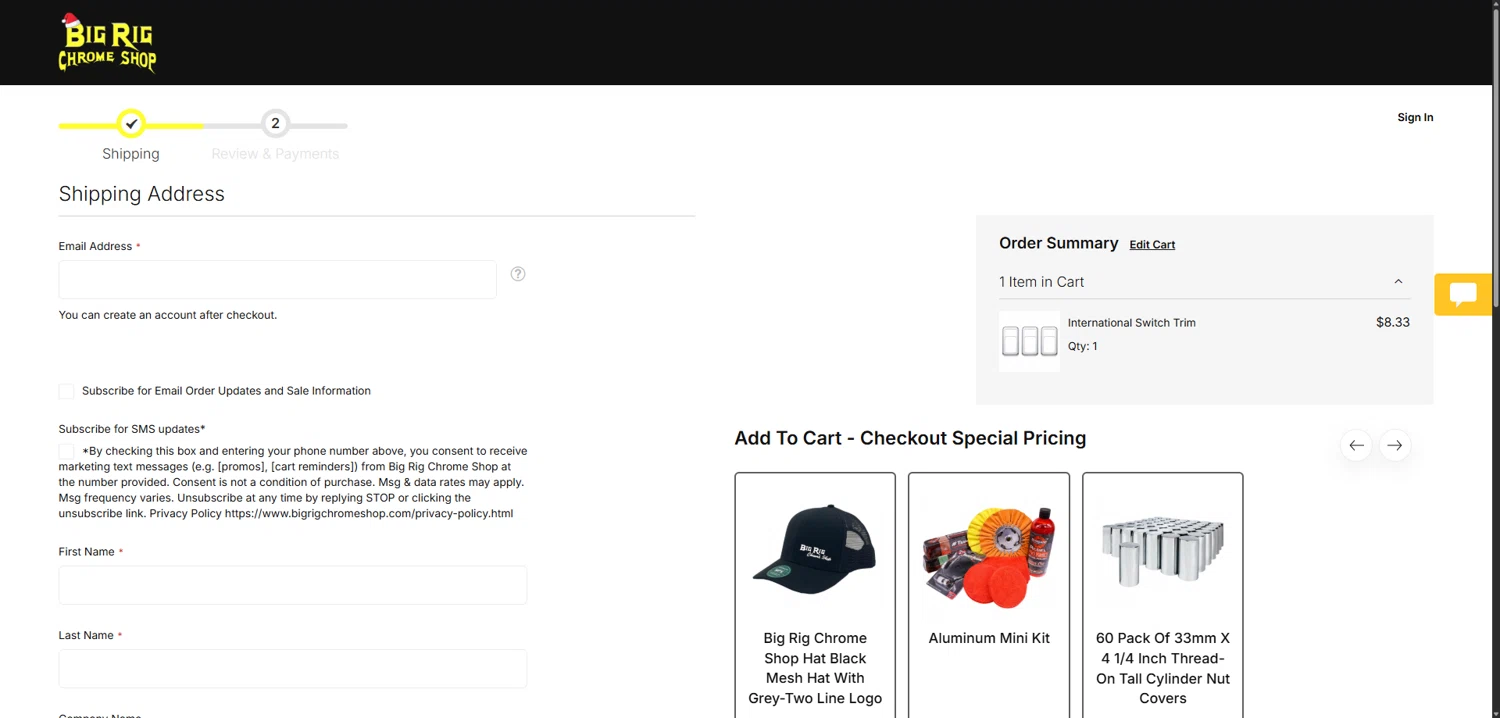Click the Shipping step checkmark circle
This screenshot has width=1500, height=718.
[x=131, y=124]
